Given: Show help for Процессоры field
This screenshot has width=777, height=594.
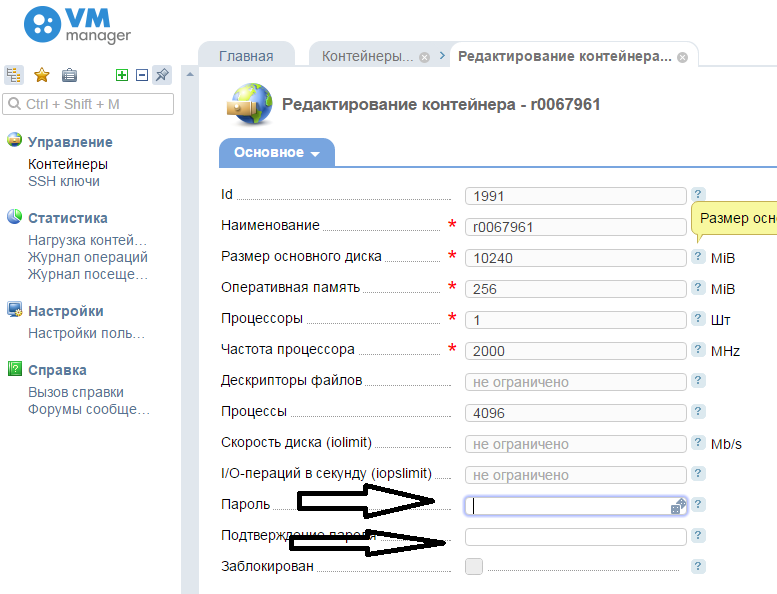Looking at the screenshot, I should pyautogui.click(x=698, y=318).
